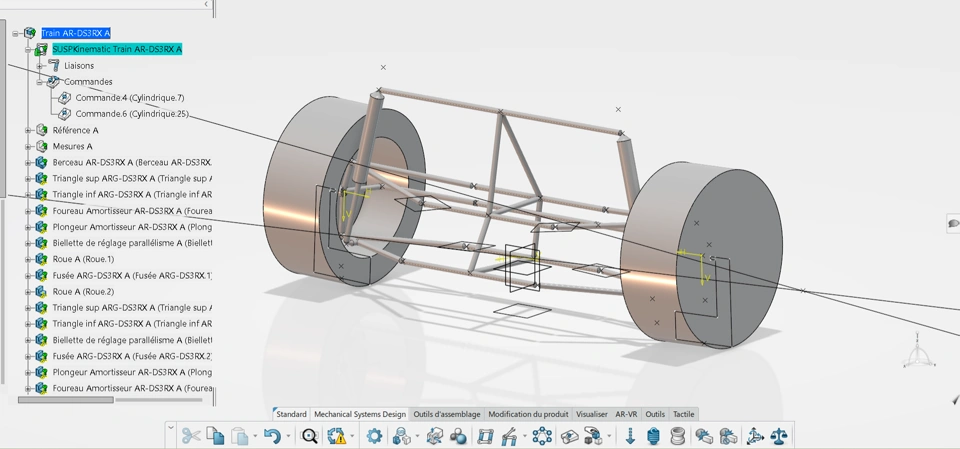The image size is (960, 449).
Task: Click the second box icon before the axis icon
Action: (727, 436)
